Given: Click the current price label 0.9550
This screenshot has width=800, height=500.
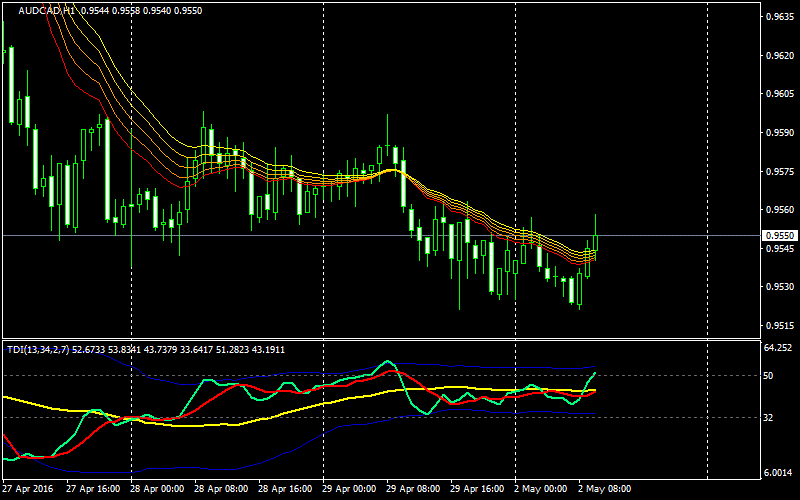Looking at the screenshot, I should click(779, 236).
